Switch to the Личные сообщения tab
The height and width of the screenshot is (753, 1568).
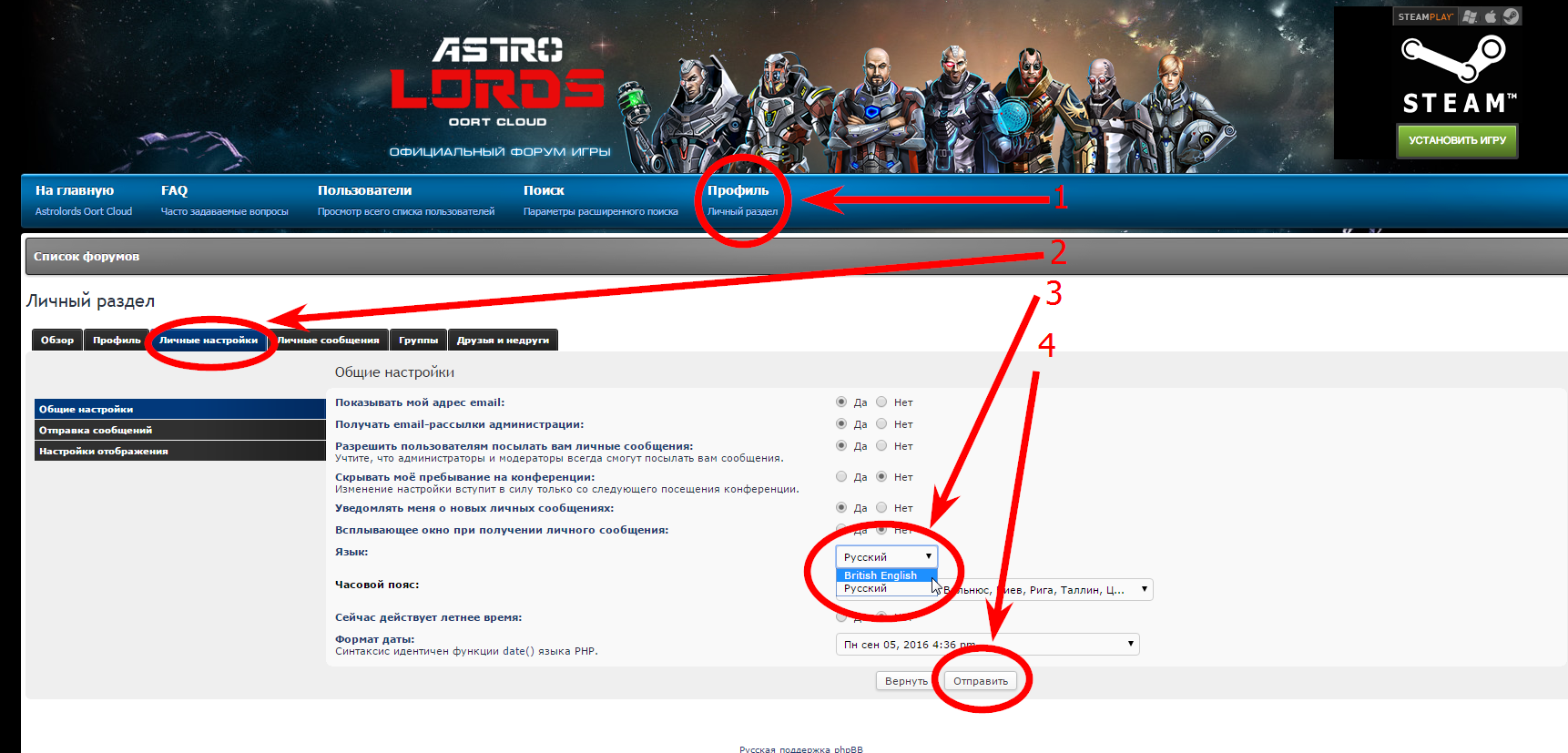329,341
